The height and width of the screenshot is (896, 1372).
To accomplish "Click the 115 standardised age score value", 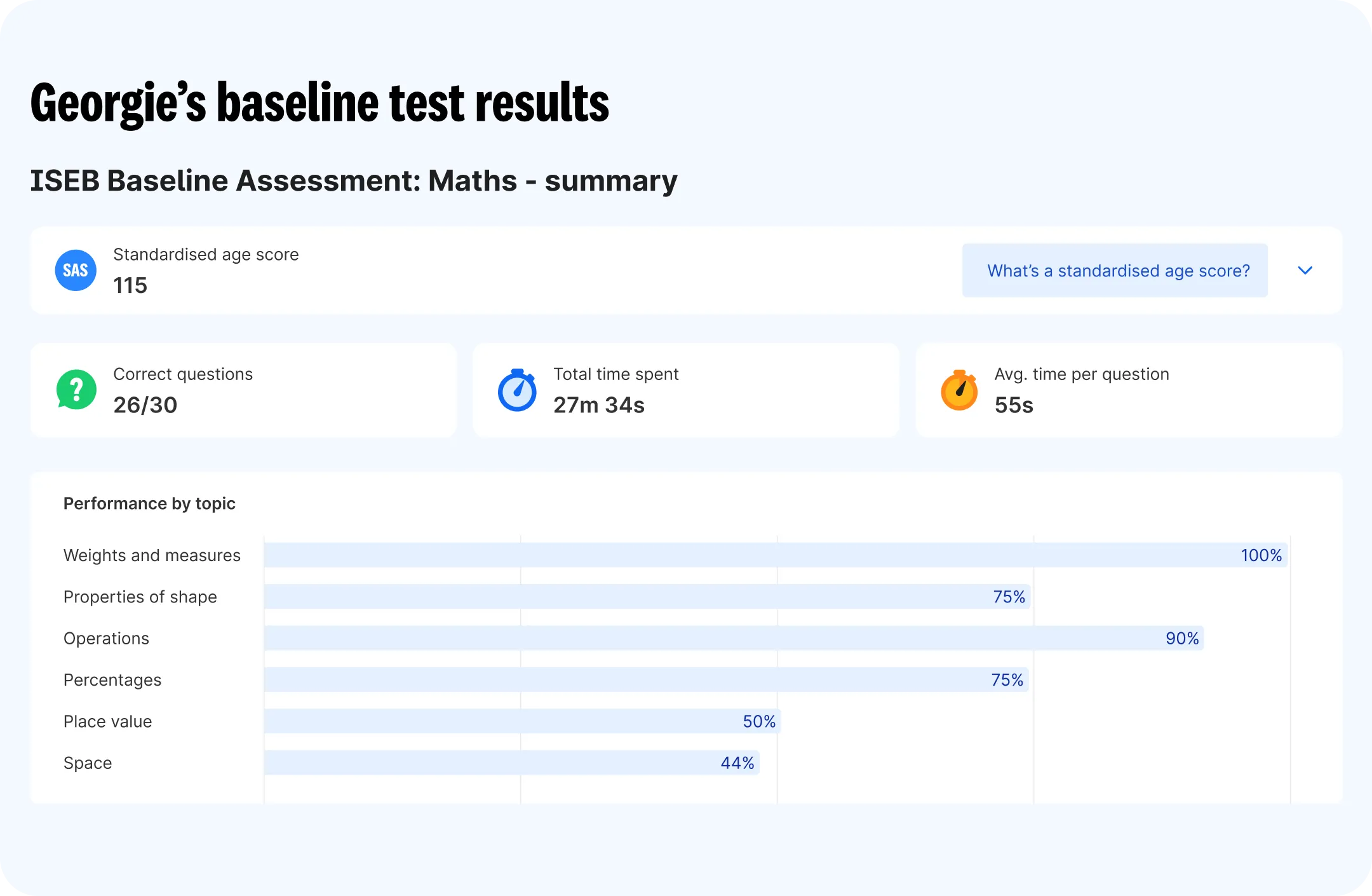I will point(130,285).
